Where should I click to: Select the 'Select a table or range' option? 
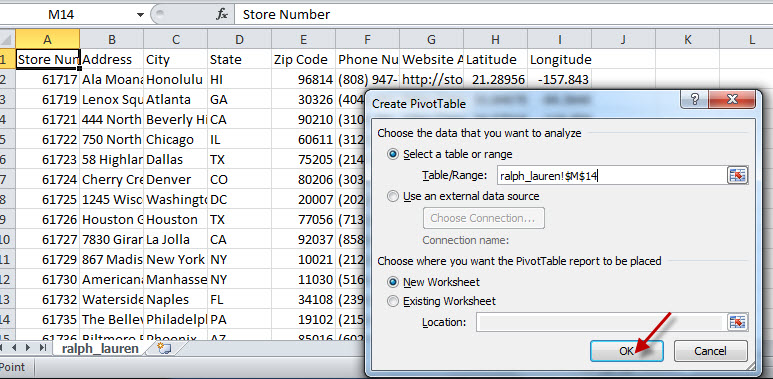click(x=393, y=154)
